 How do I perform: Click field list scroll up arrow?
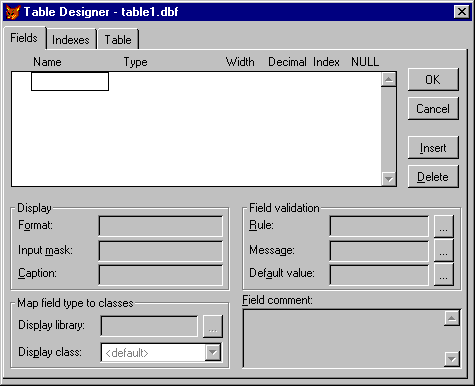pos(388,79)
